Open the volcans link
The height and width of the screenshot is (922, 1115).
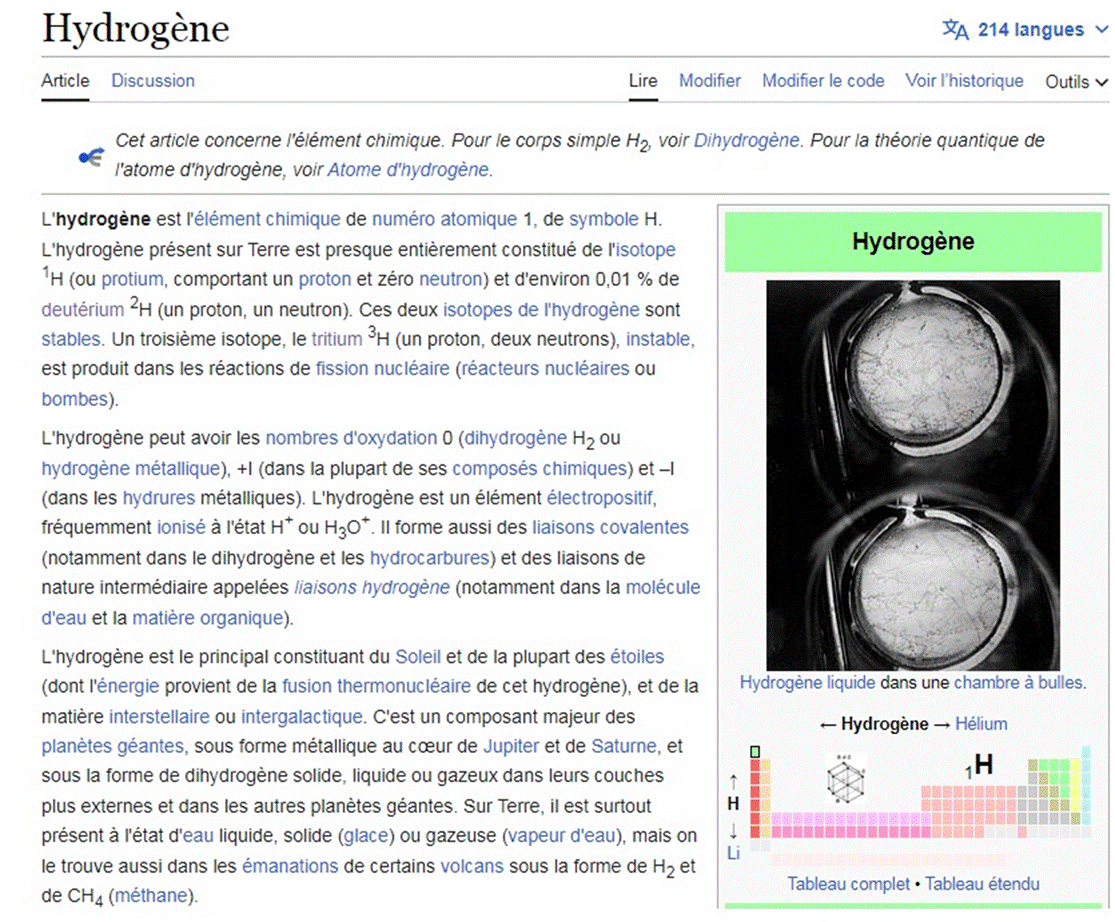(x=471, y=867)
